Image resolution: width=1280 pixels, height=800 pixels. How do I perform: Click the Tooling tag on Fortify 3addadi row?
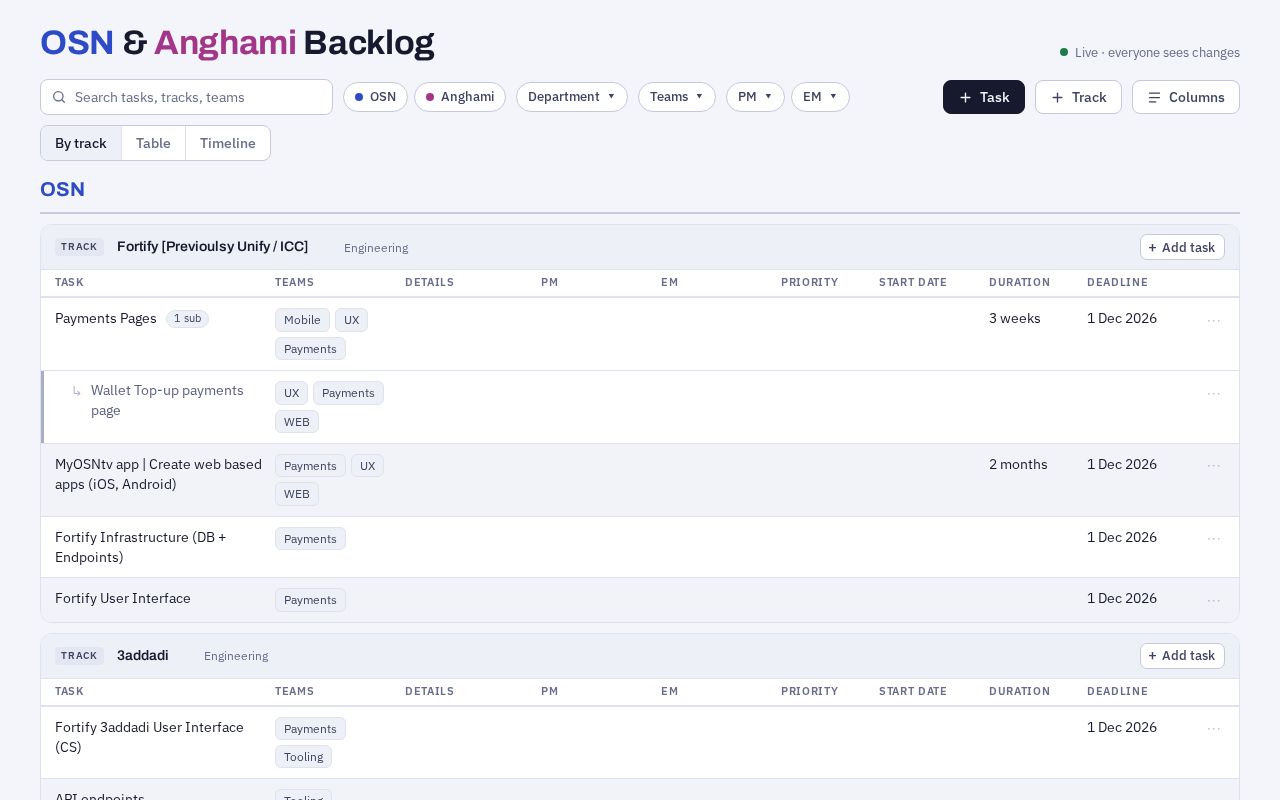(x=303, y=757)
